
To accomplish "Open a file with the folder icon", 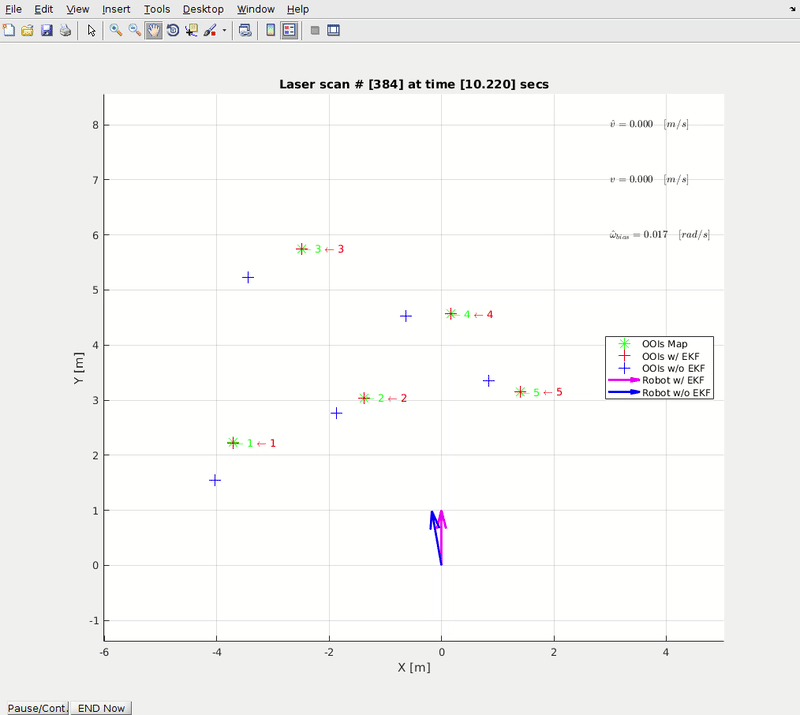I will (28, 31).
